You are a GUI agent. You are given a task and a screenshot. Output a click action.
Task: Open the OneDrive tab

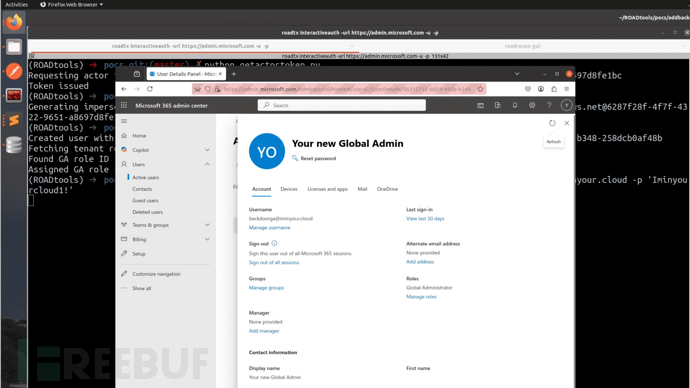[387, 189]
